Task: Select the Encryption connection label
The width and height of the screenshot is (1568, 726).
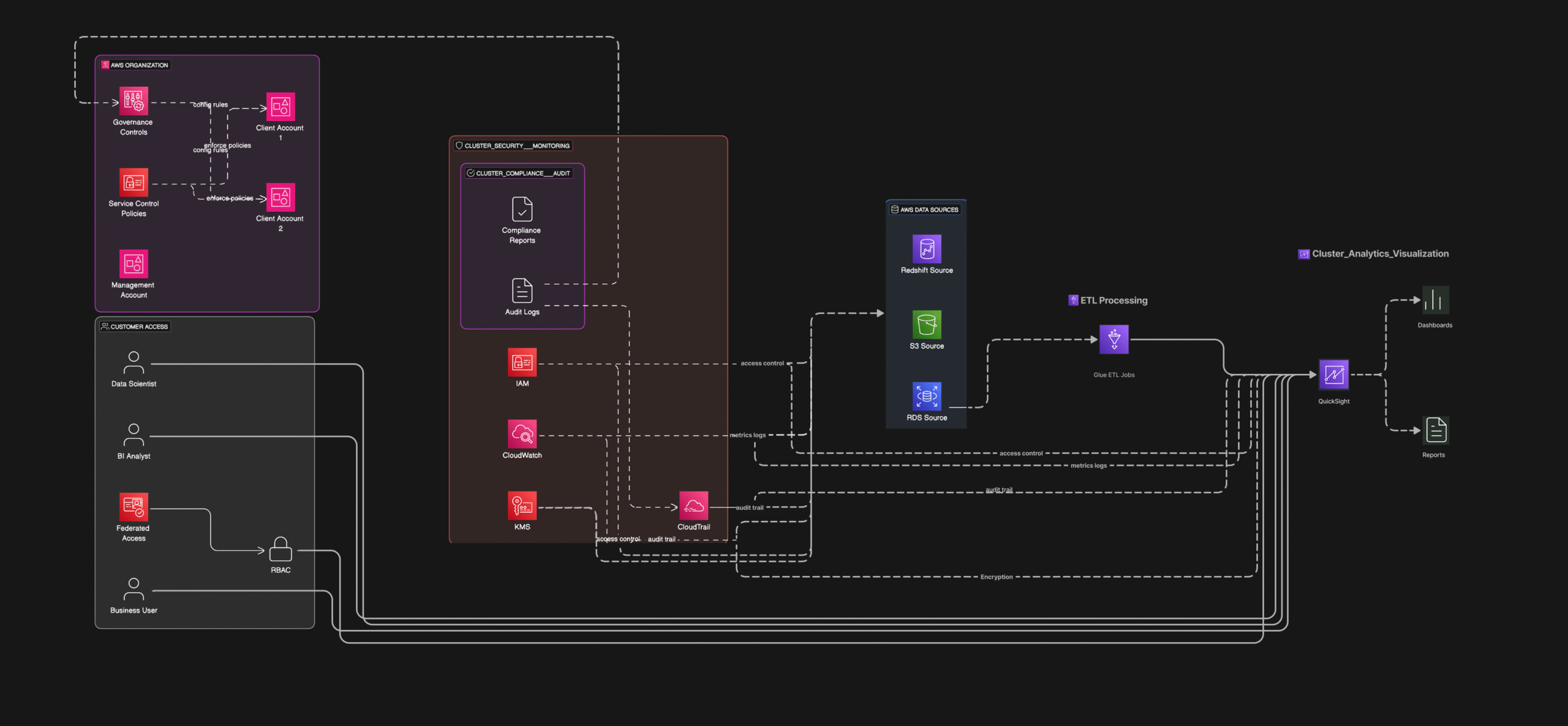Action: click(x=996, y=577)
